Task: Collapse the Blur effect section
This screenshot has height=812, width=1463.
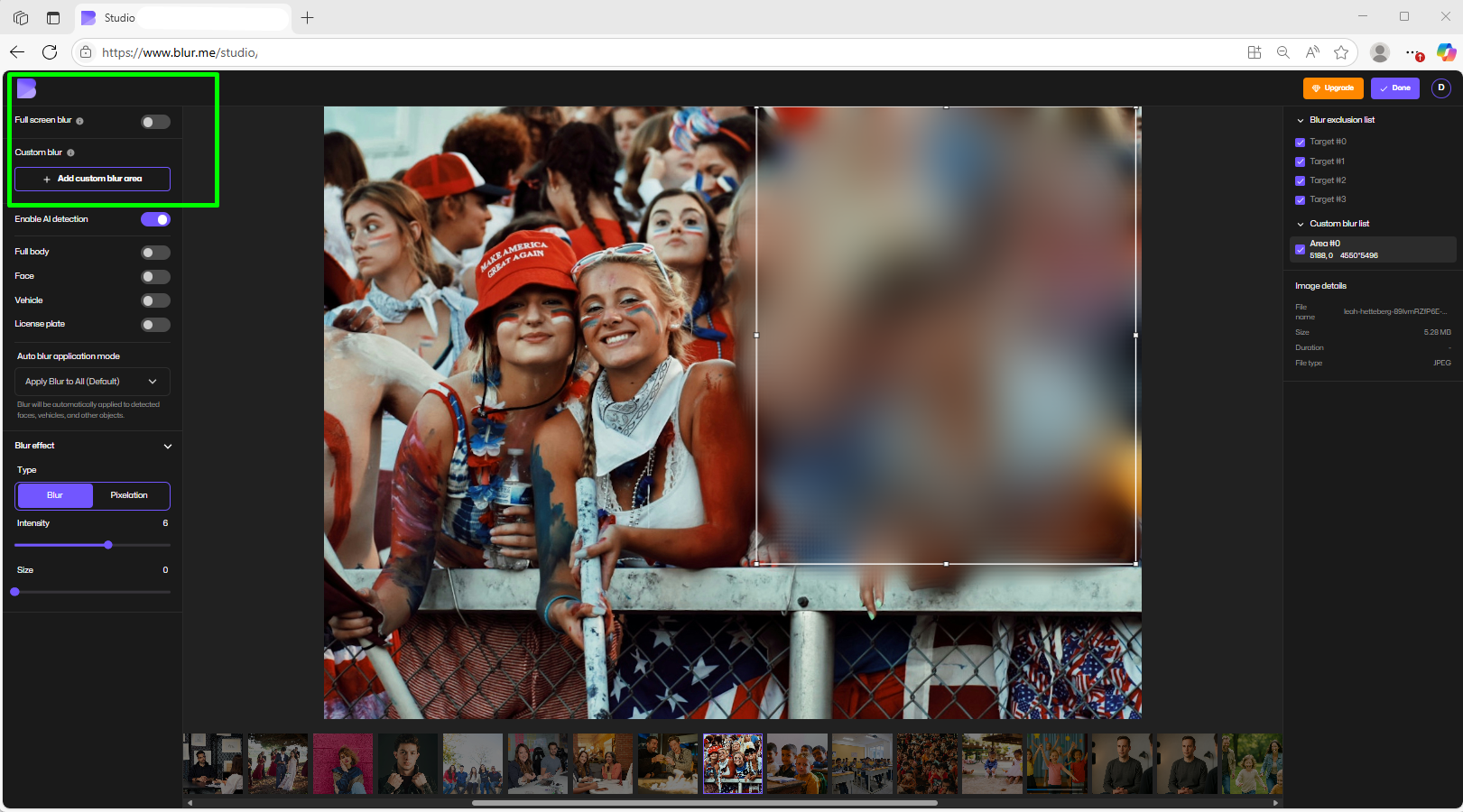Action: click(167, 446)
